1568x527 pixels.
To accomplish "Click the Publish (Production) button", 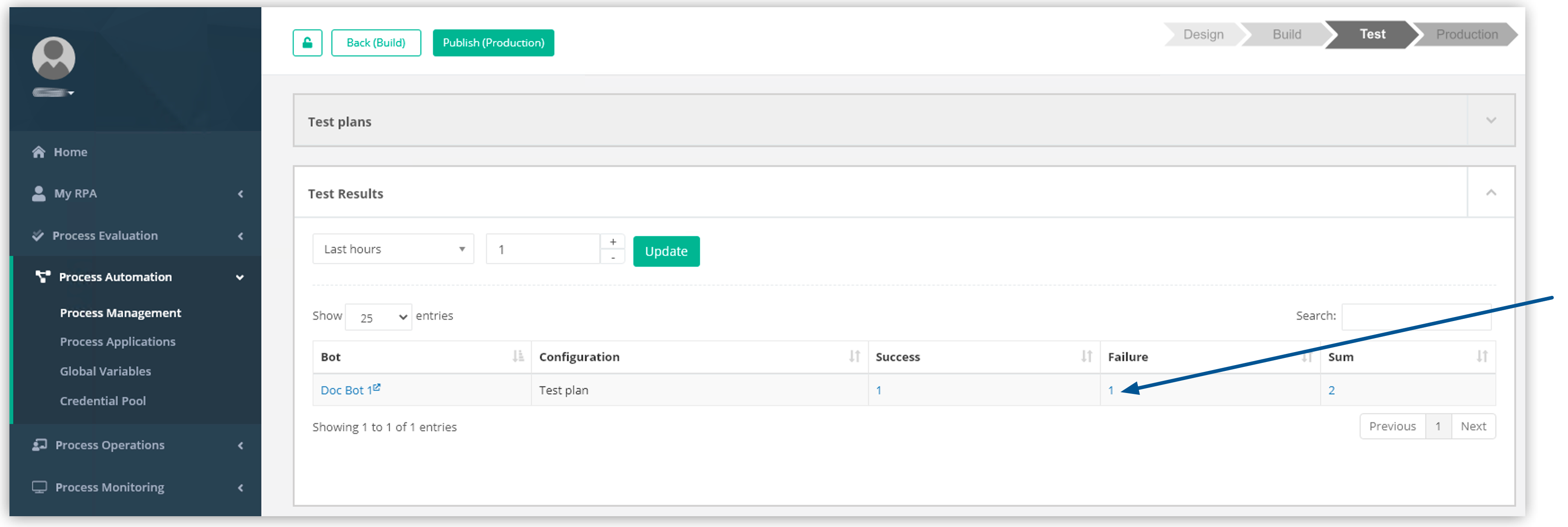I will coord(493,43).
